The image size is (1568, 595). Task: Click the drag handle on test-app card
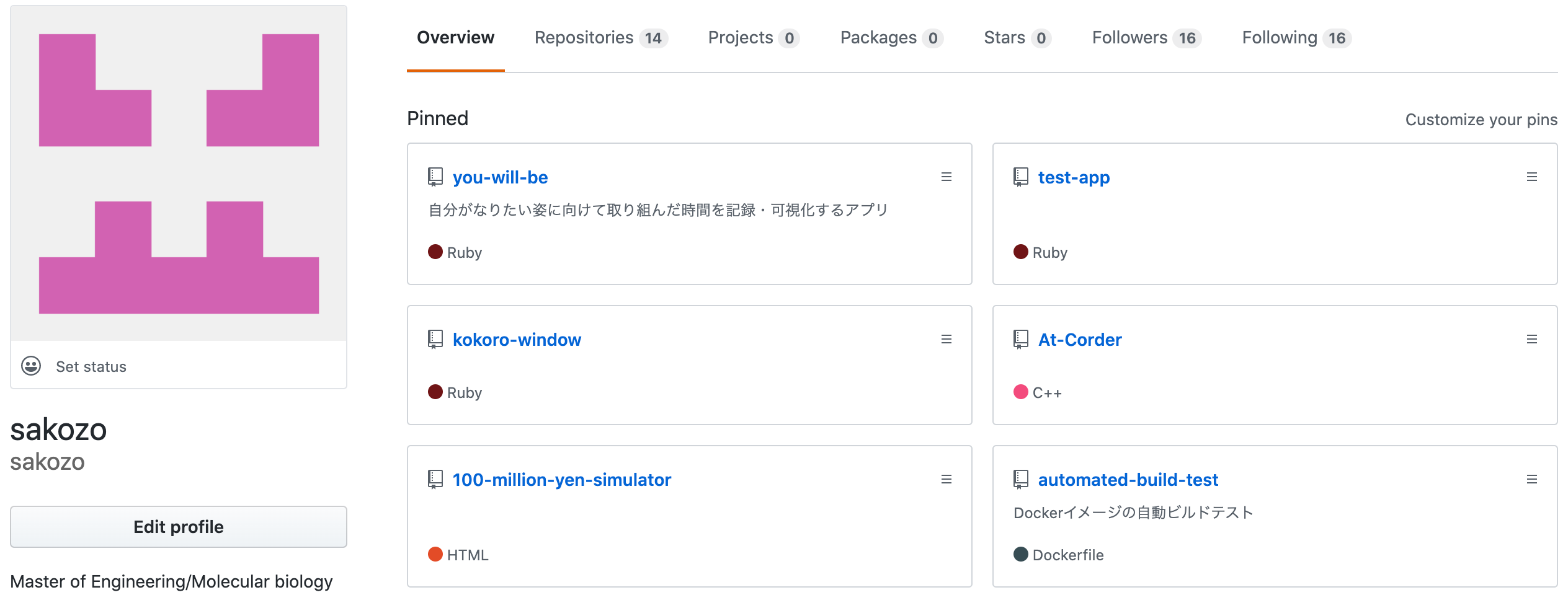point(1531,177)
